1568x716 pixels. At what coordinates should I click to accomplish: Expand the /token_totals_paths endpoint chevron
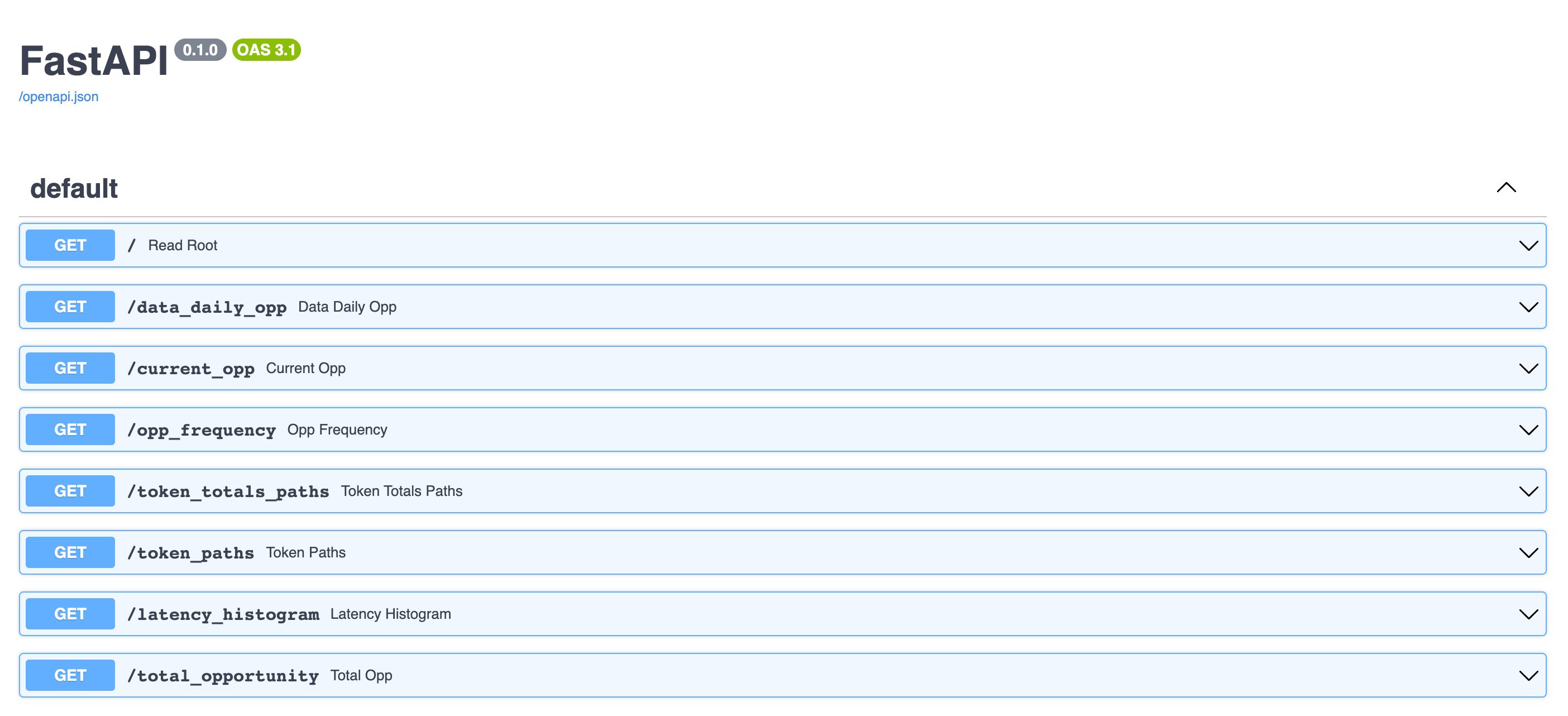coord(1528,491)
